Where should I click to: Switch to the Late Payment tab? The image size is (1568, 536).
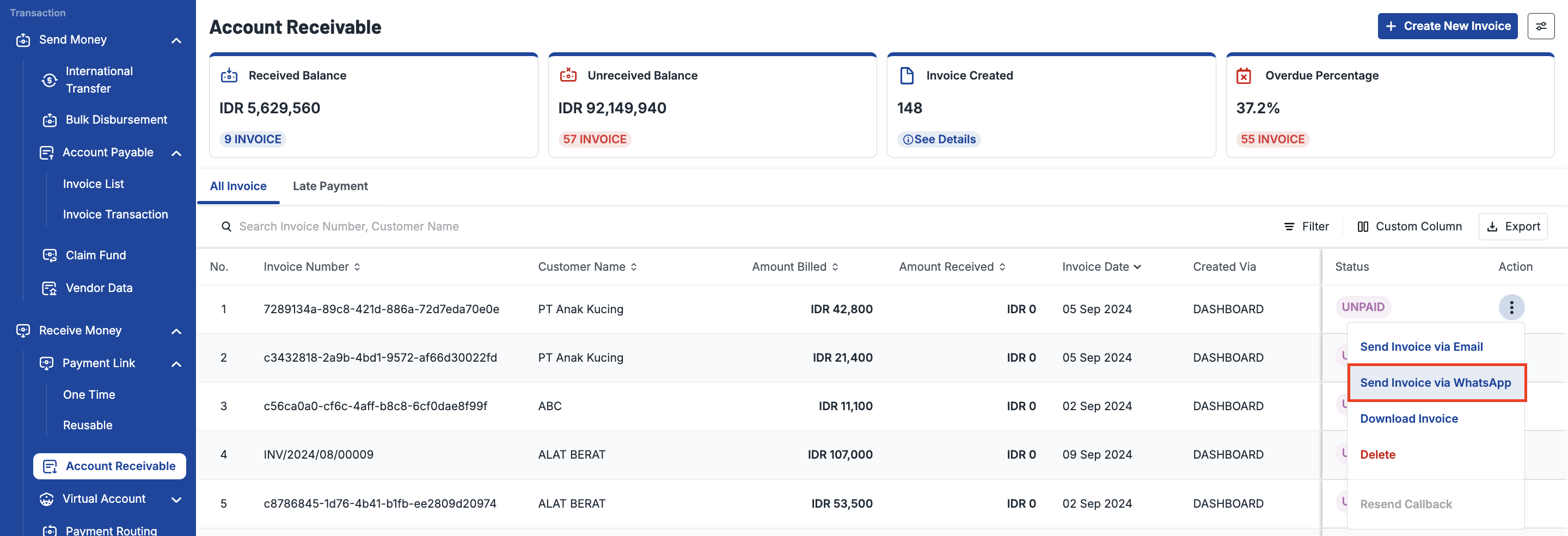pos(330,186)
